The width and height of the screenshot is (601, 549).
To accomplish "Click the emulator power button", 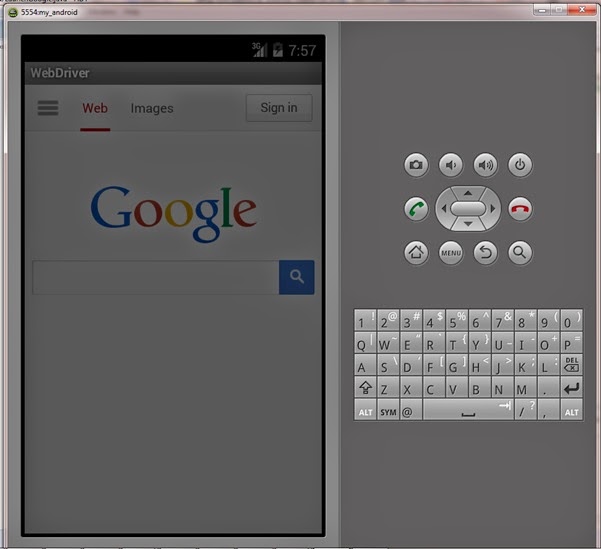I will tap(520, 165).
